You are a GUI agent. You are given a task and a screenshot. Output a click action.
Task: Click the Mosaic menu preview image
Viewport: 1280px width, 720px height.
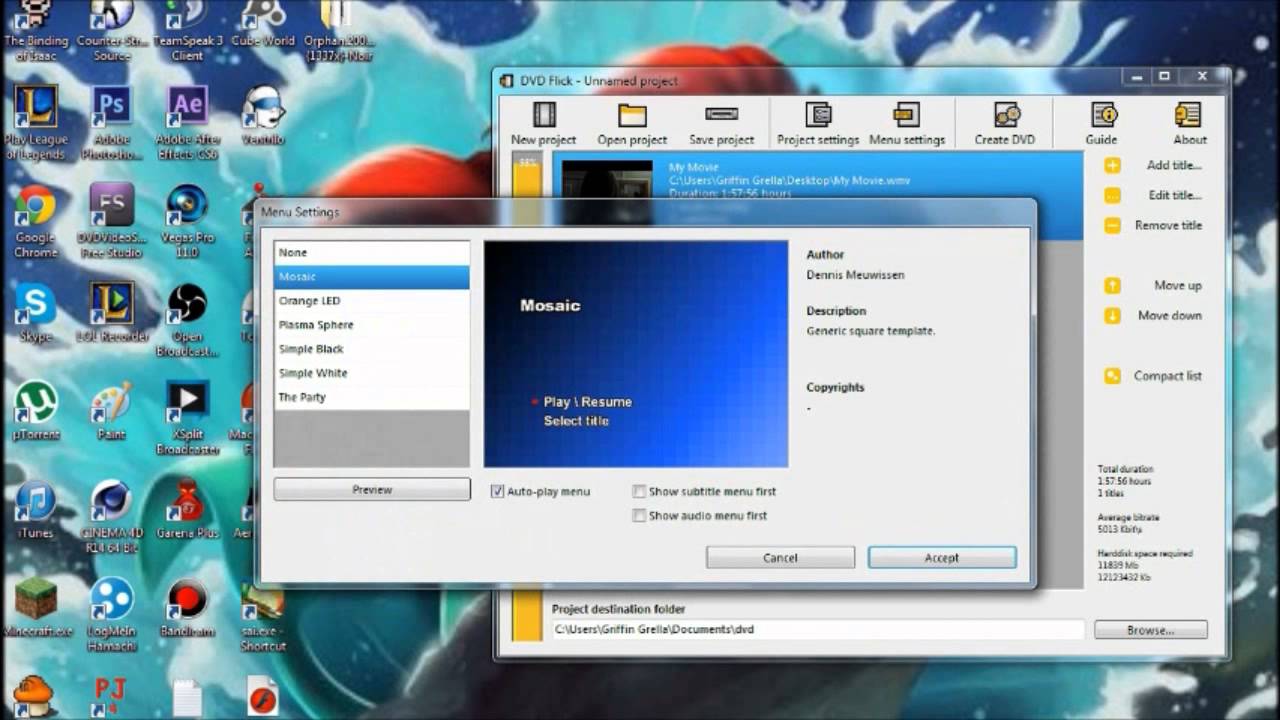(x=636, y=354)
